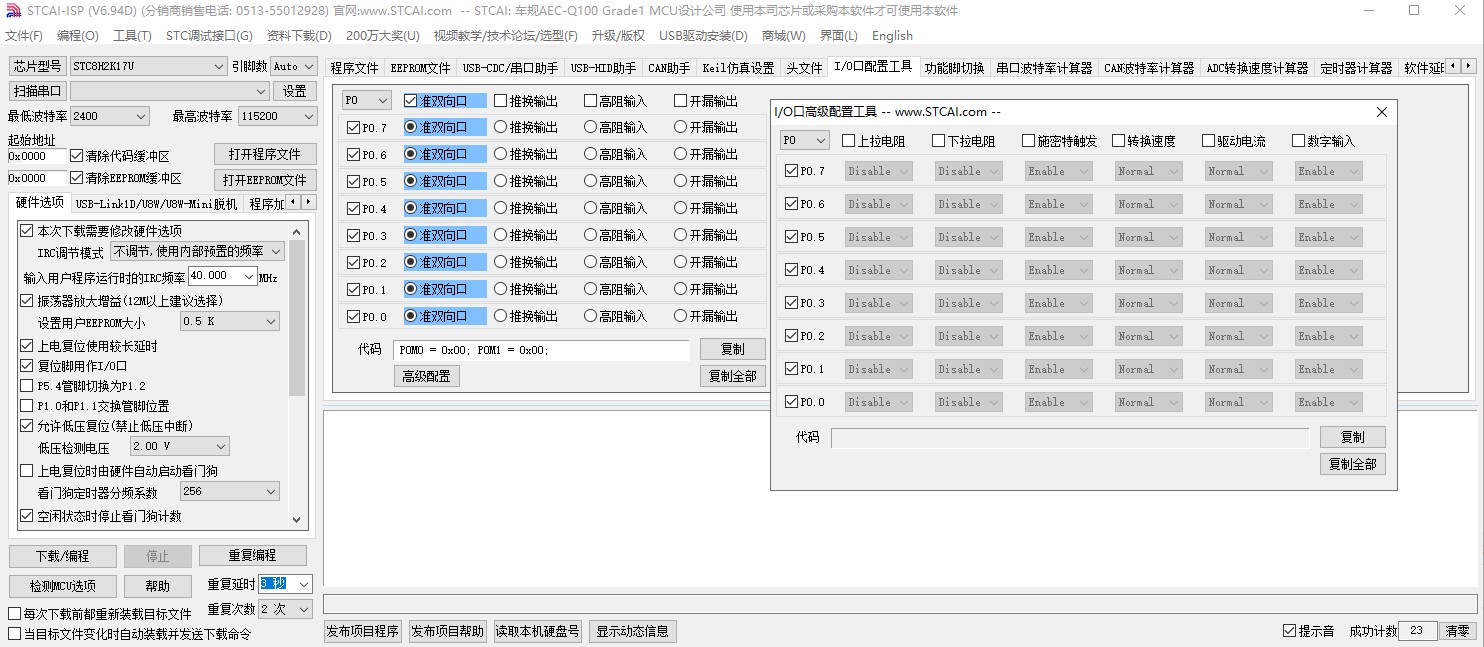Click the 下载/编程 button

63,556
